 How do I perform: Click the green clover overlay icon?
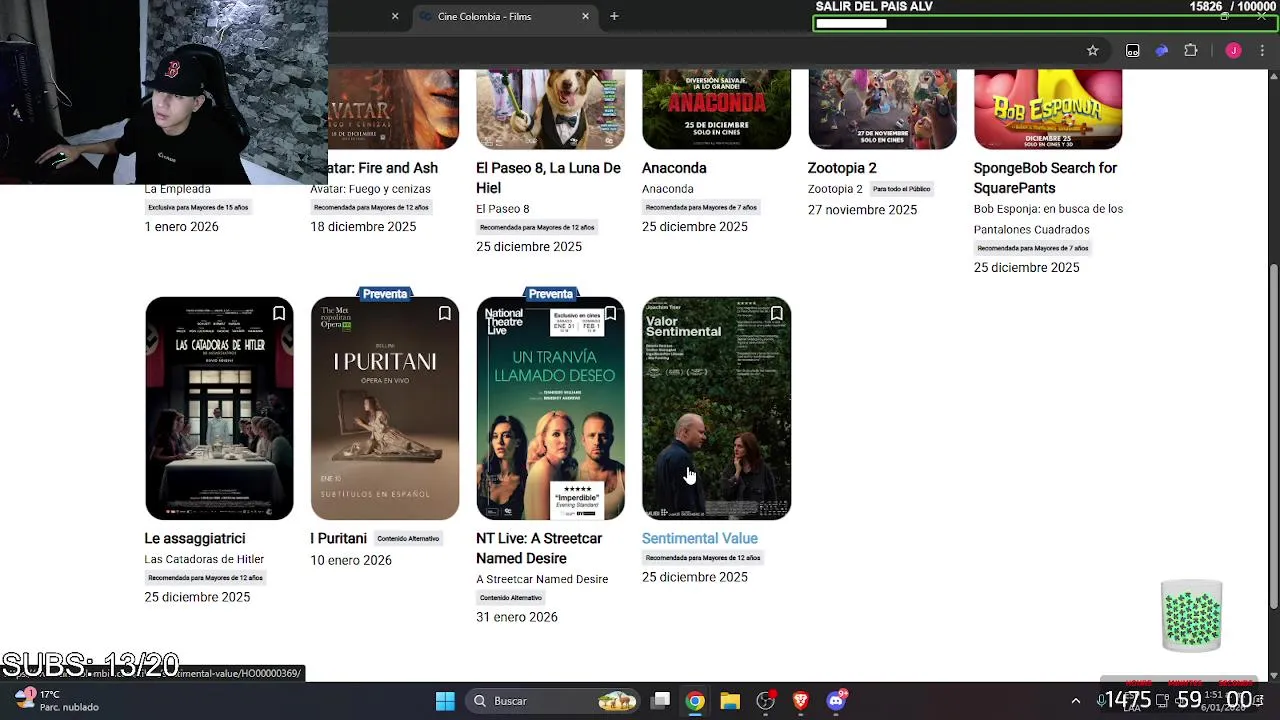pos(1192,616)
